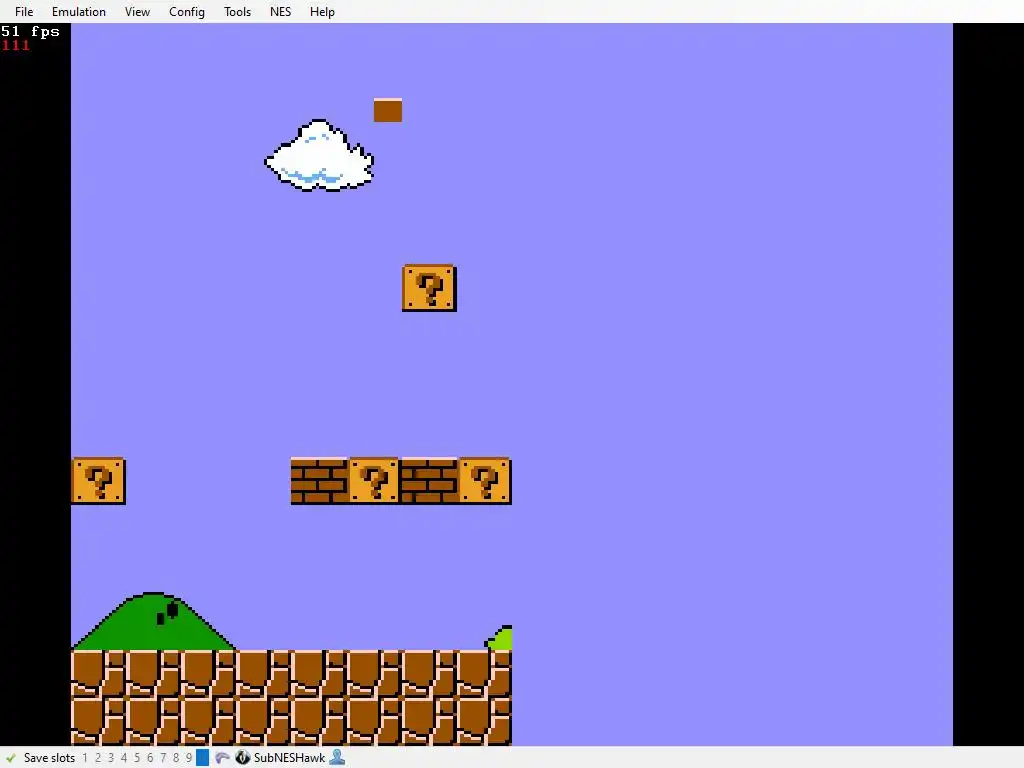The width and height of the screenshot is (1024, 768).
Task: Open the Emulation menu
Action: click(x=79, y=12)
